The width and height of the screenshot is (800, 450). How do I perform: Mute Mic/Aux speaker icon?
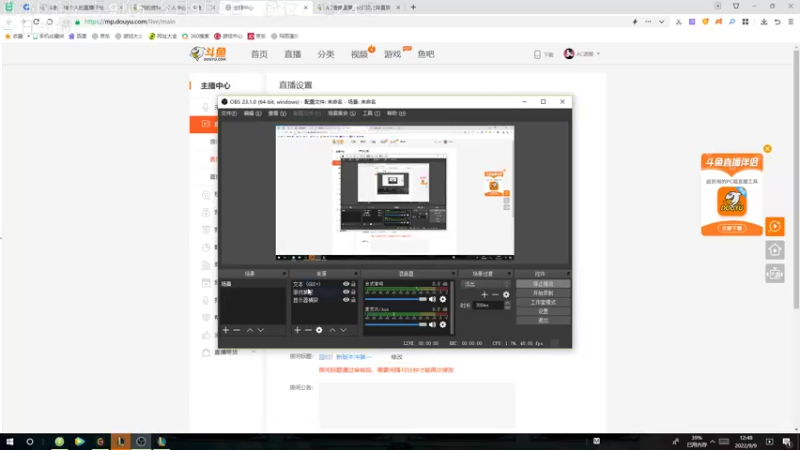[x=432, y=324]
